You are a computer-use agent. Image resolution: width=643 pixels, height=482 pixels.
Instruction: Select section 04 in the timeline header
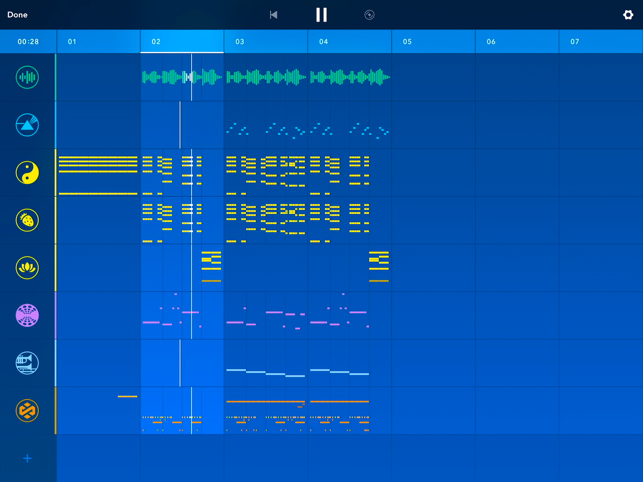349,41
